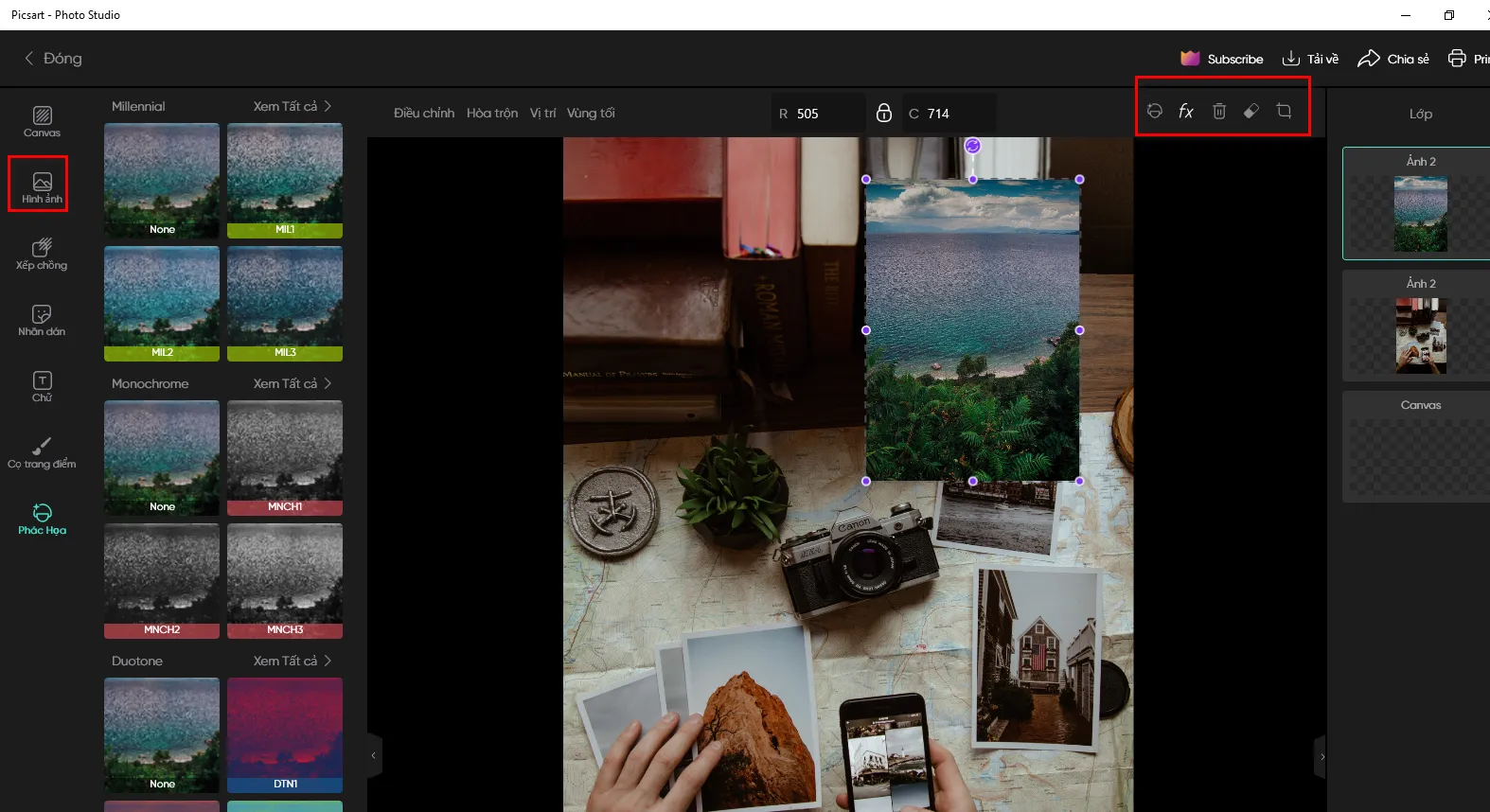Click the replace image icon in toolbar

click(x=1154, y=112)
